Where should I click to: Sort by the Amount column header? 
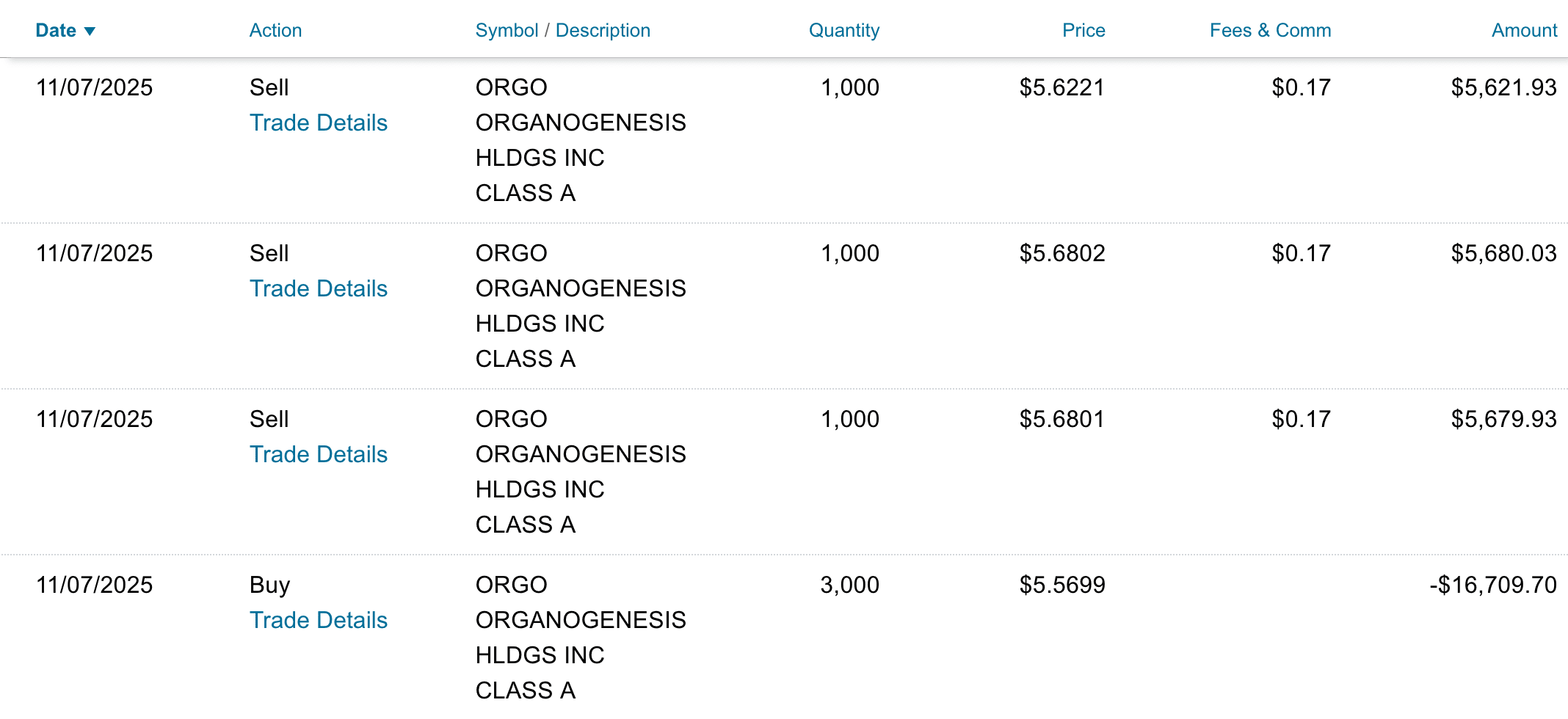[1524, 31]
